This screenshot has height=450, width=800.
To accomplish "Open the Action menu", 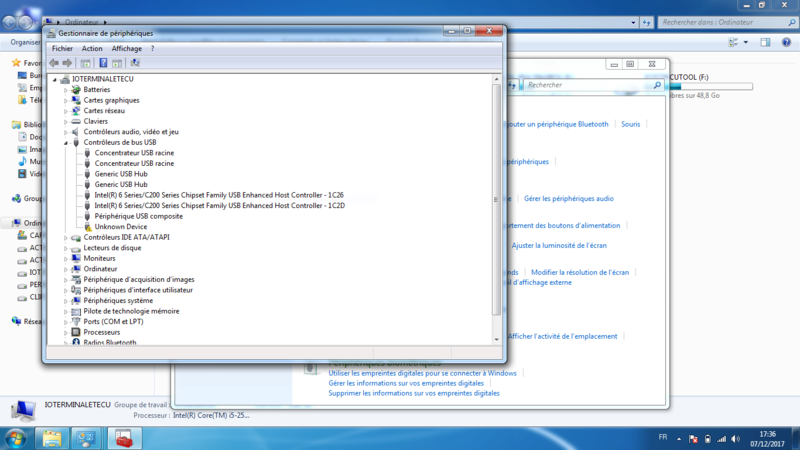I will pyautogui.click(x=92, y=48).
